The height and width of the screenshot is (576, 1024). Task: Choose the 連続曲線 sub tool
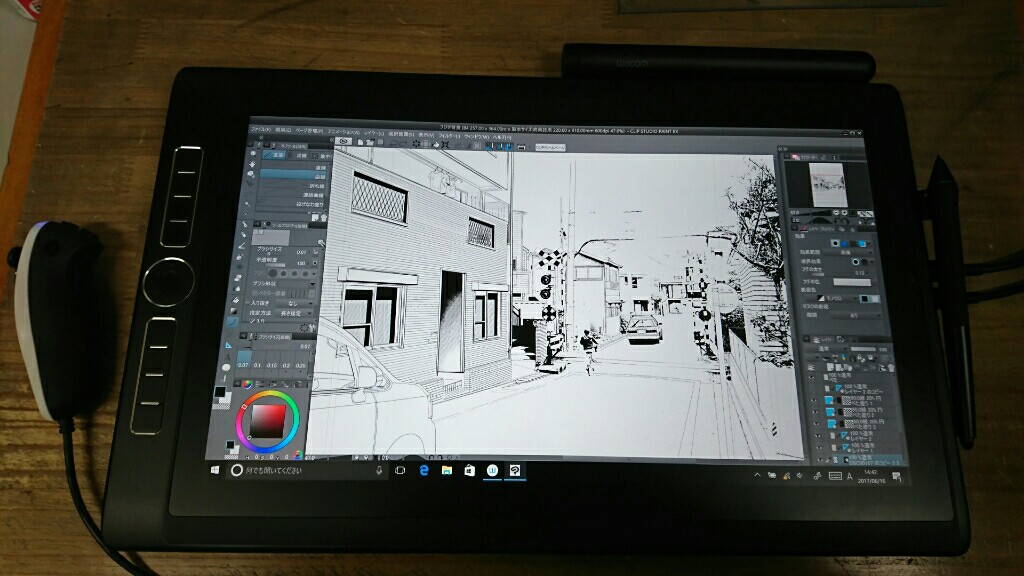292,195
